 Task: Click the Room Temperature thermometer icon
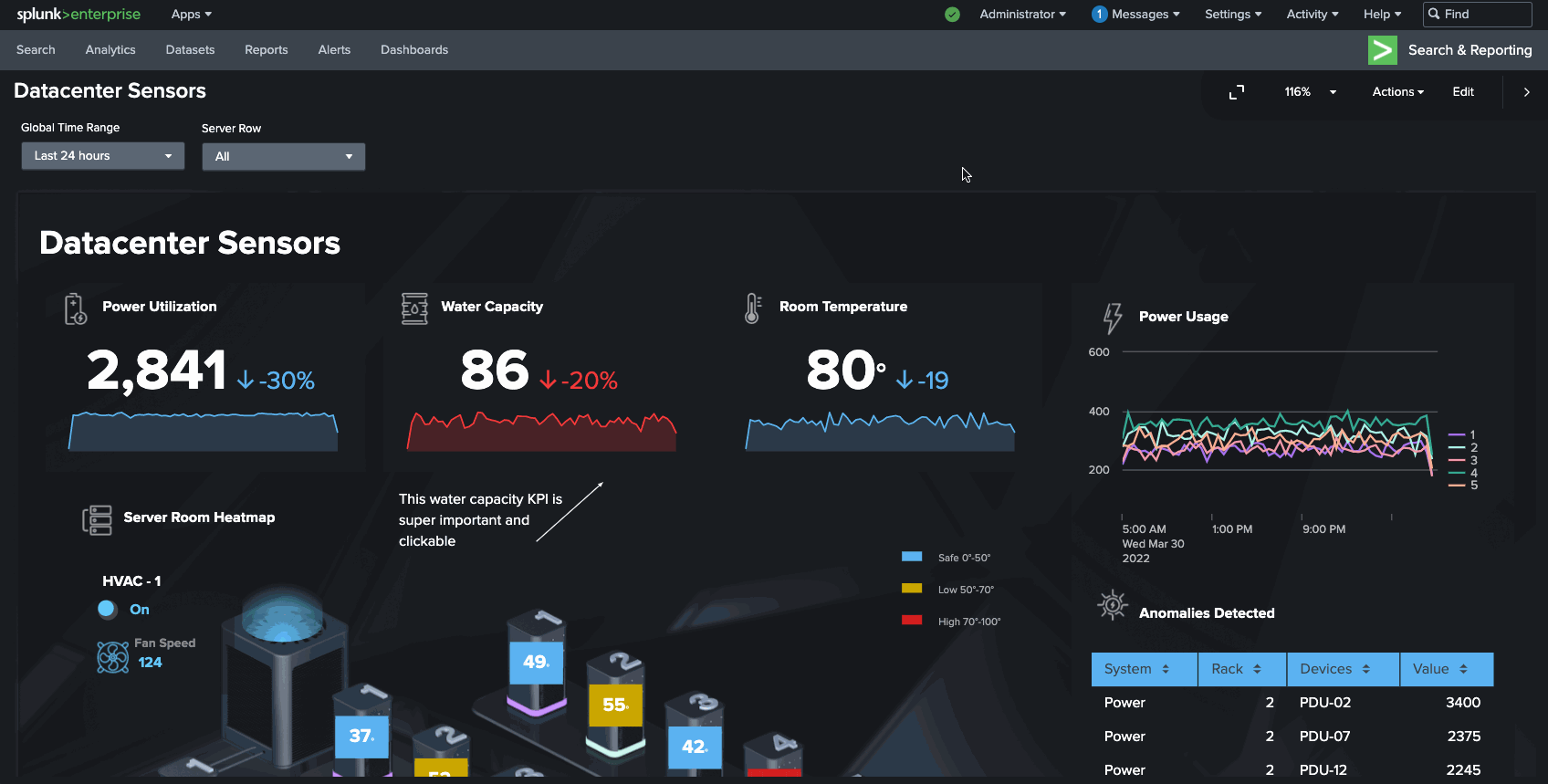pos(752,308)
